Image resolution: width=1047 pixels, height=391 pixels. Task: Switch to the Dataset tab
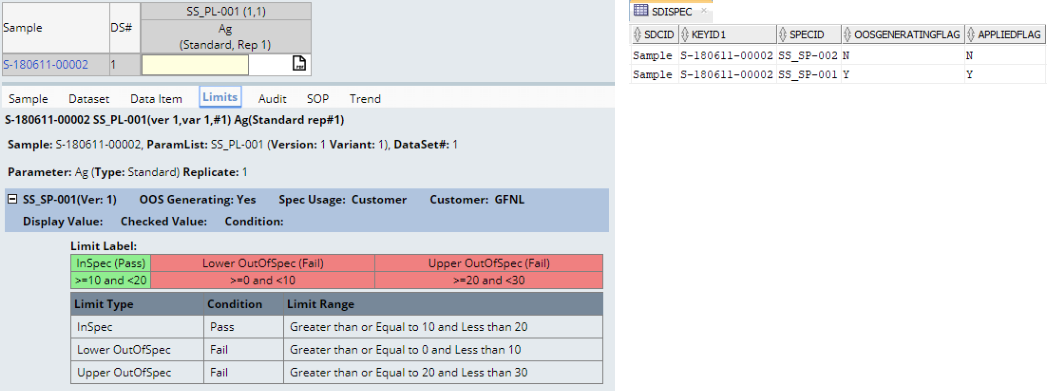click(89, 99)
